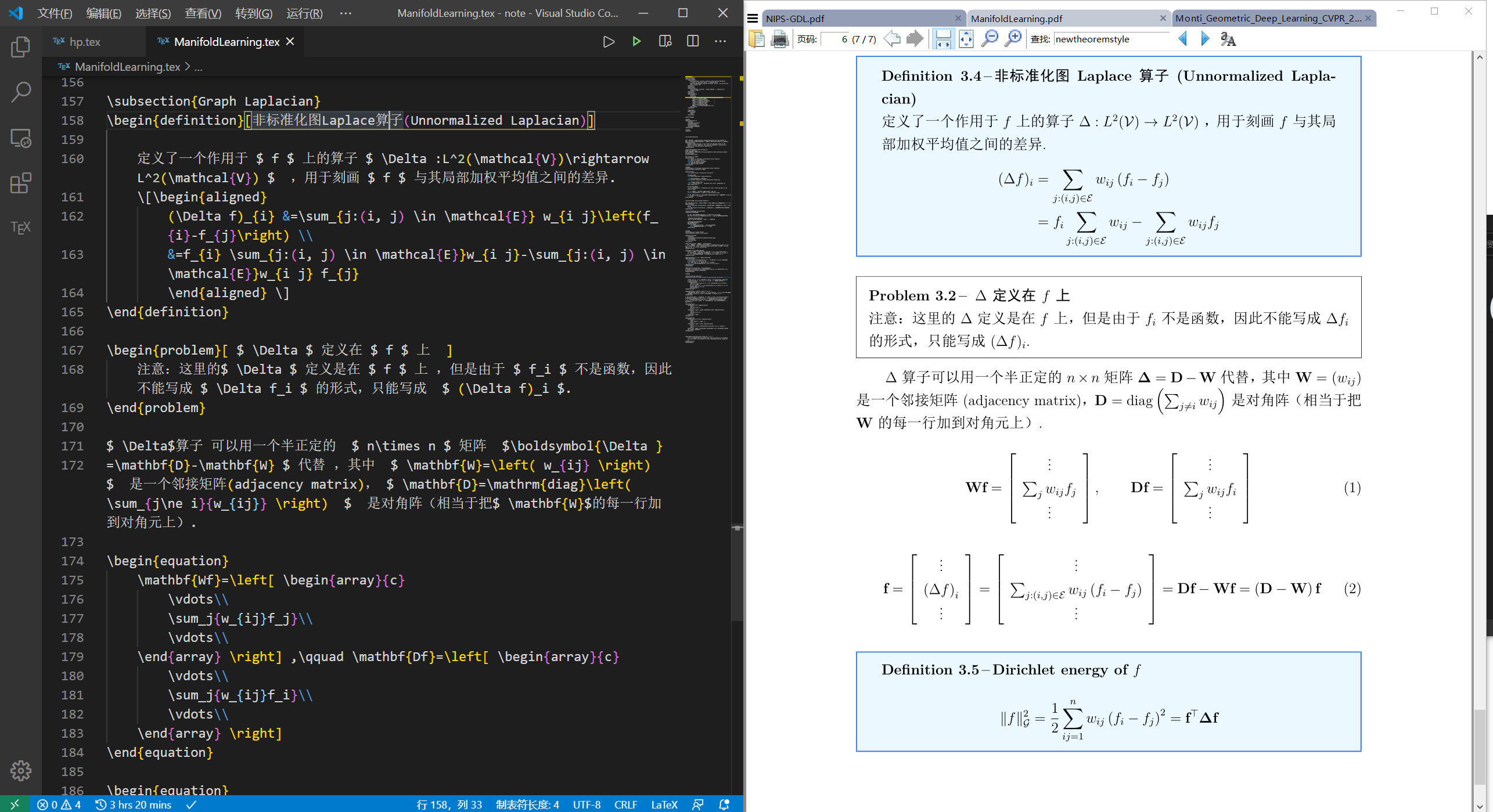Open the PDF viewer hamburger menu
The width and height of the screenshot is (1493, 812).
tap(753, 19)
